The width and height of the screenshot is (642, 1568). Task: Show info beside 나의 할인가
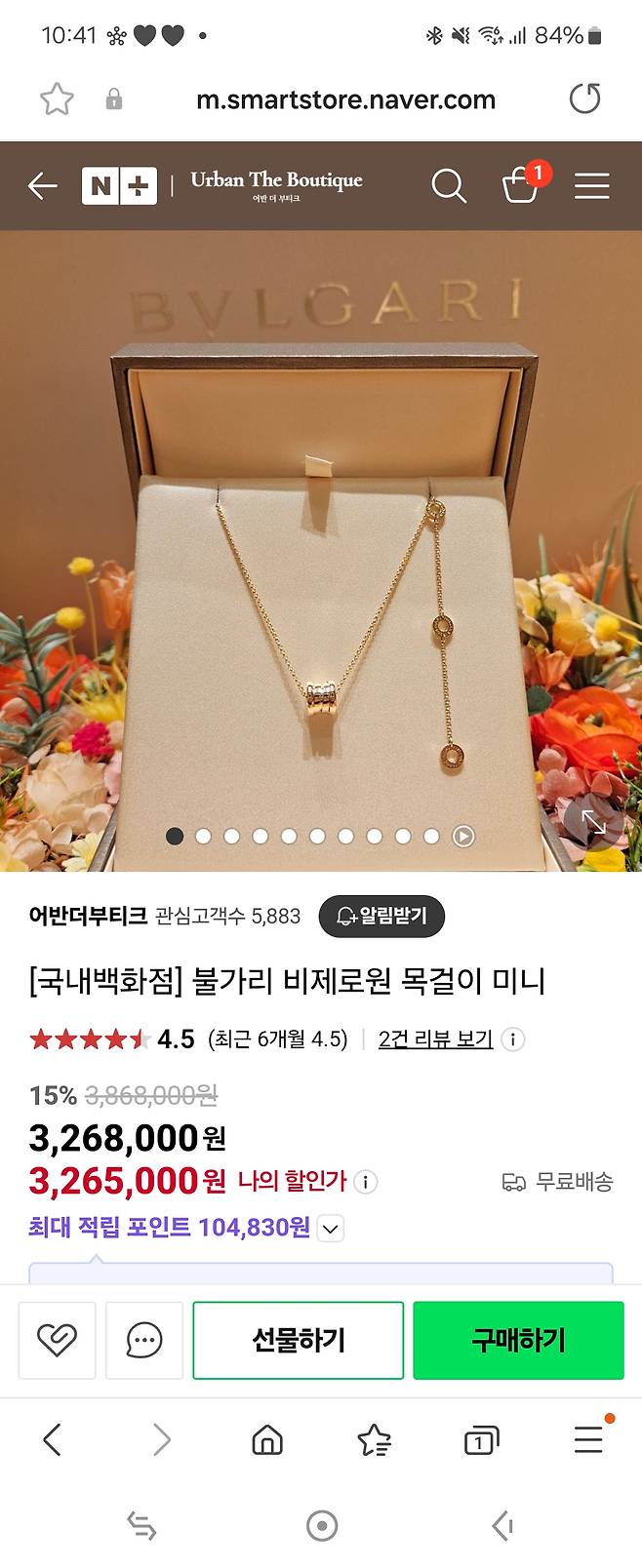pos(366,1182)
